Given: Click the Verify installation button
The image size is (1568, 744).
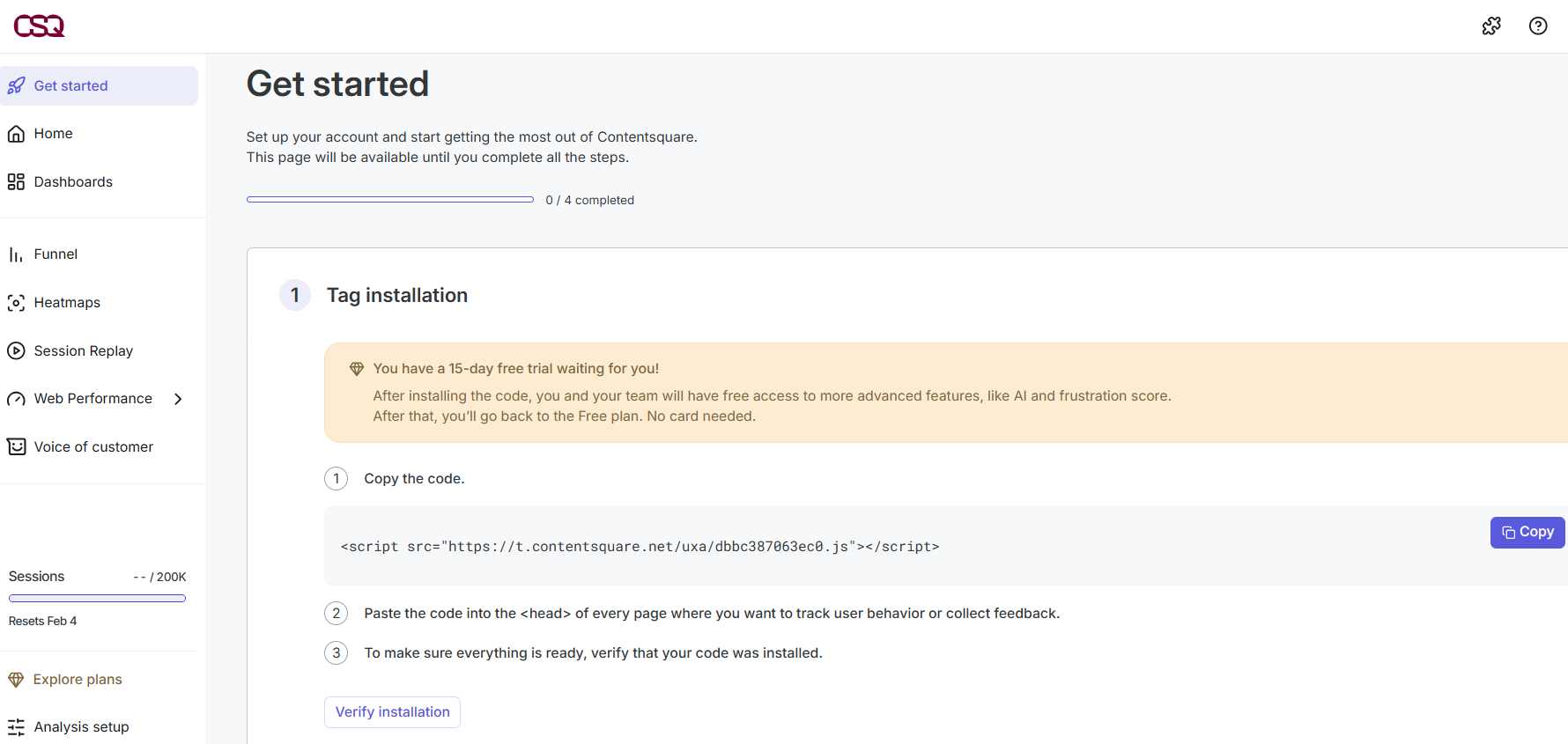Looking at the screenshot, I should point(392,712).
